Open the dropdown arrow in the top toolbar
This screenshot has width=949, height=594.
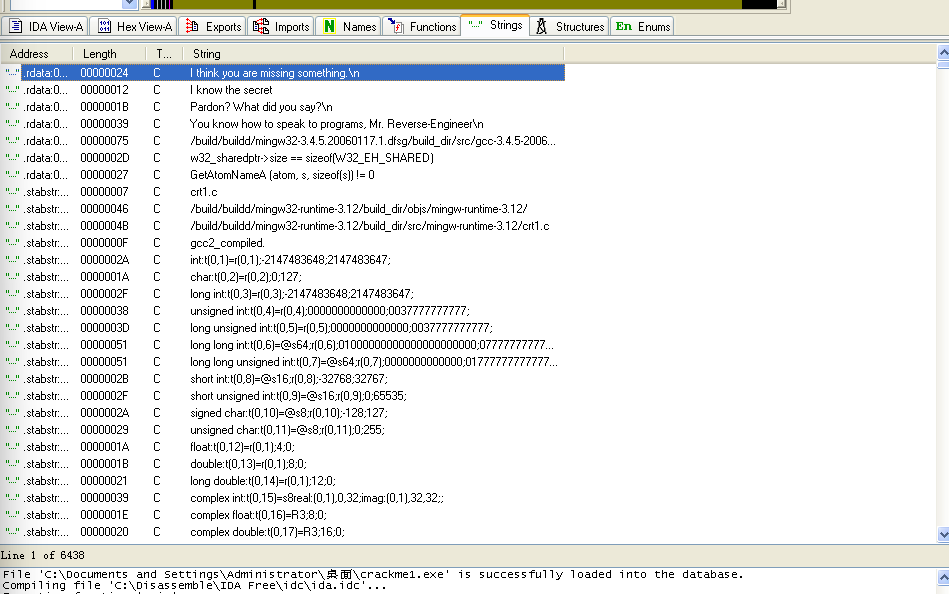[x=130, y=4]
